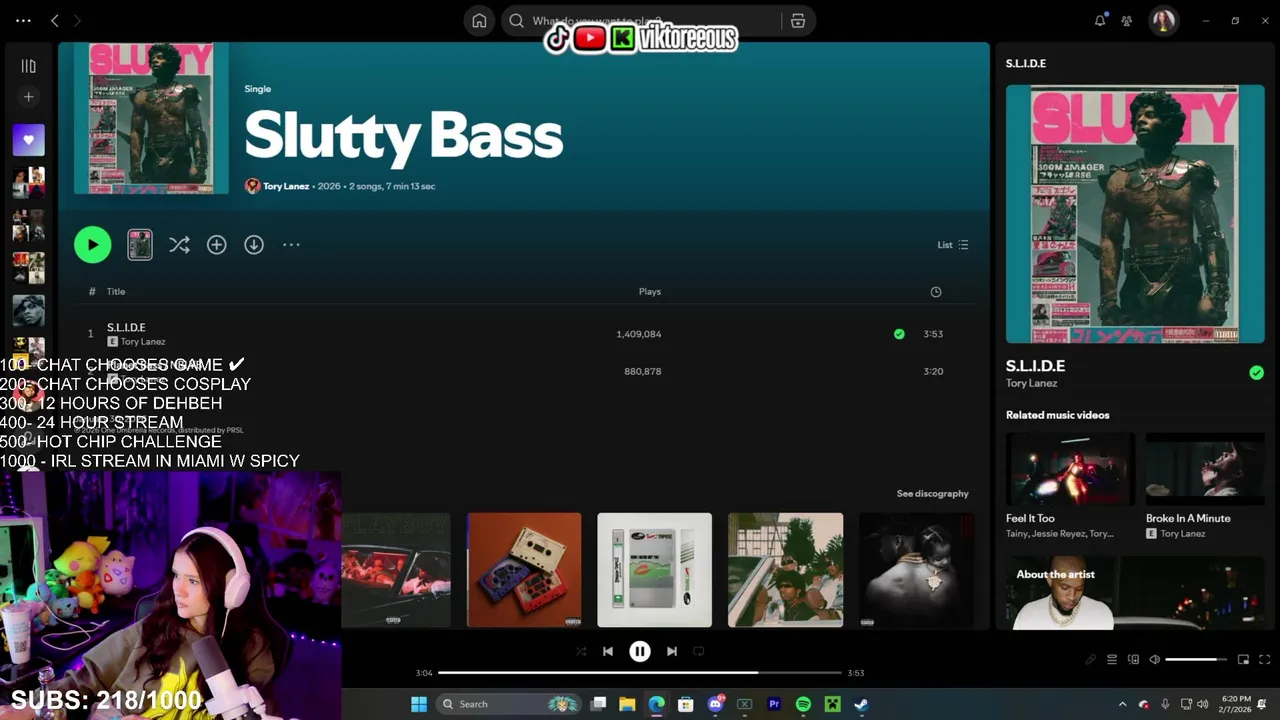Click the album preview thumbnail button next to Play

click(x=140, y=245)
